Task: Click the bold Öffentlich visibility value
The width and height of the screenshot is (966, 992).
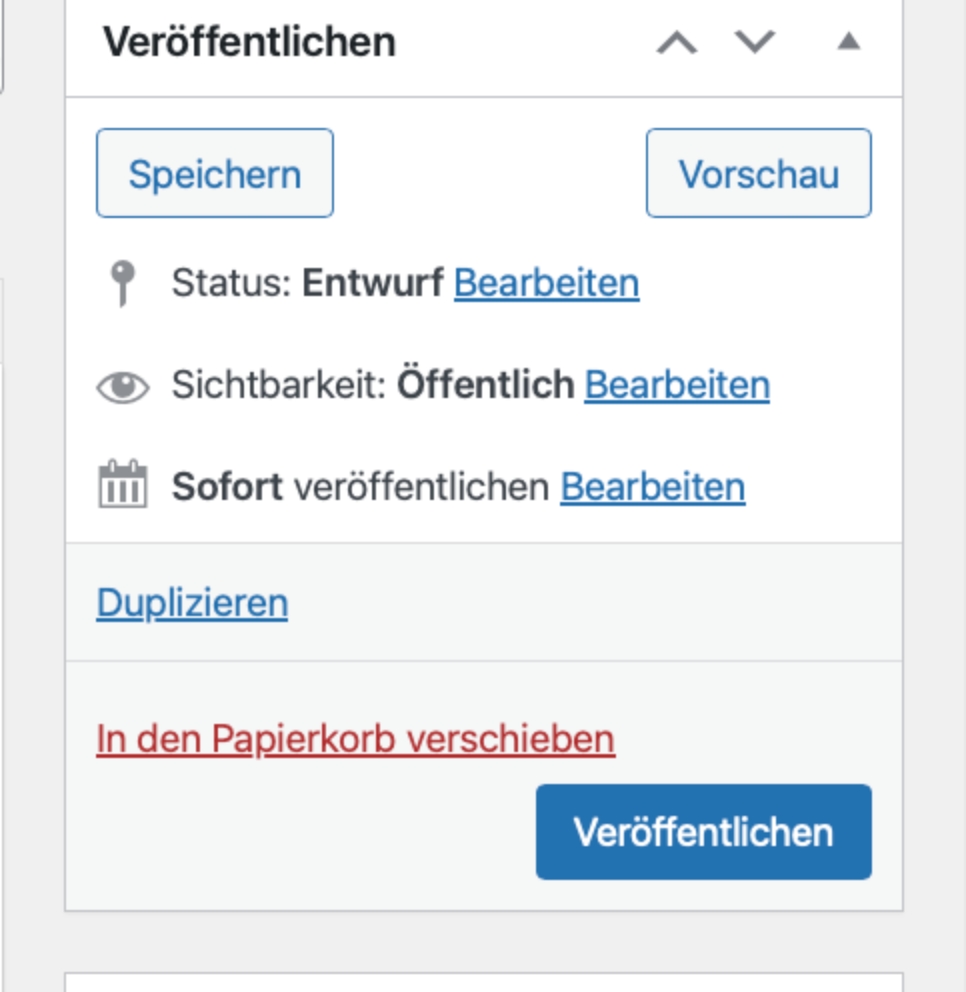Action: (485, 385)
